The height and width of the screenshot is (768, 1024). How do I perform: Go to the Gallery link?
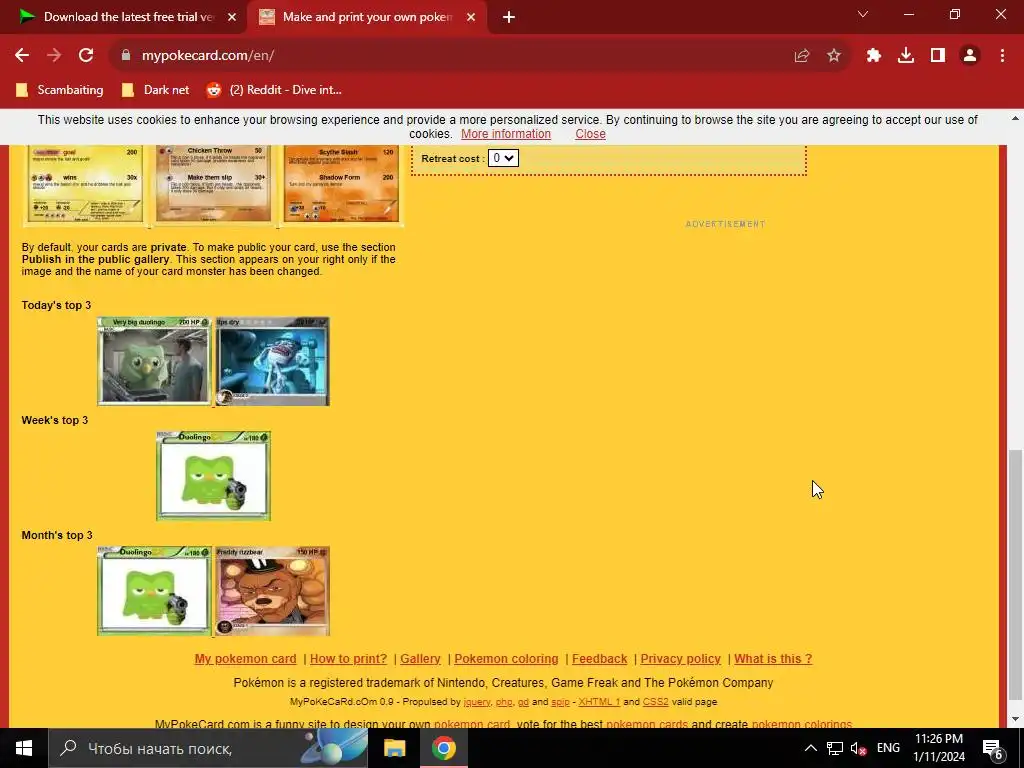tap(420, 659)
